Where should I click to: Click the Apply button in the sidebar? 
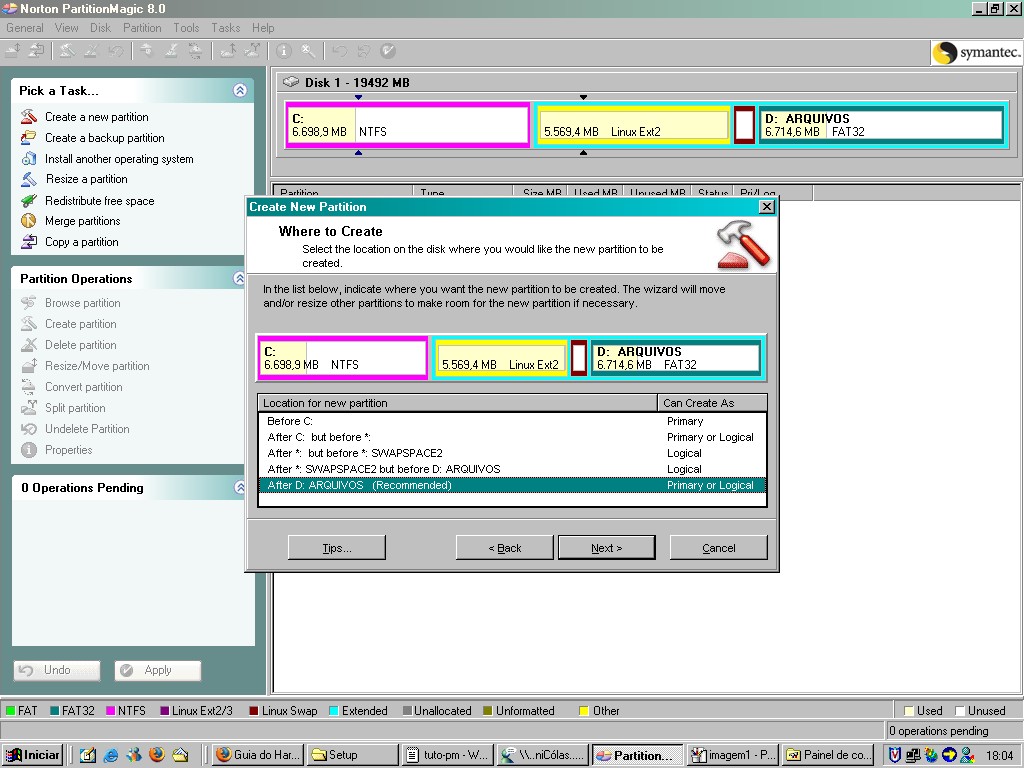point(158,670)
